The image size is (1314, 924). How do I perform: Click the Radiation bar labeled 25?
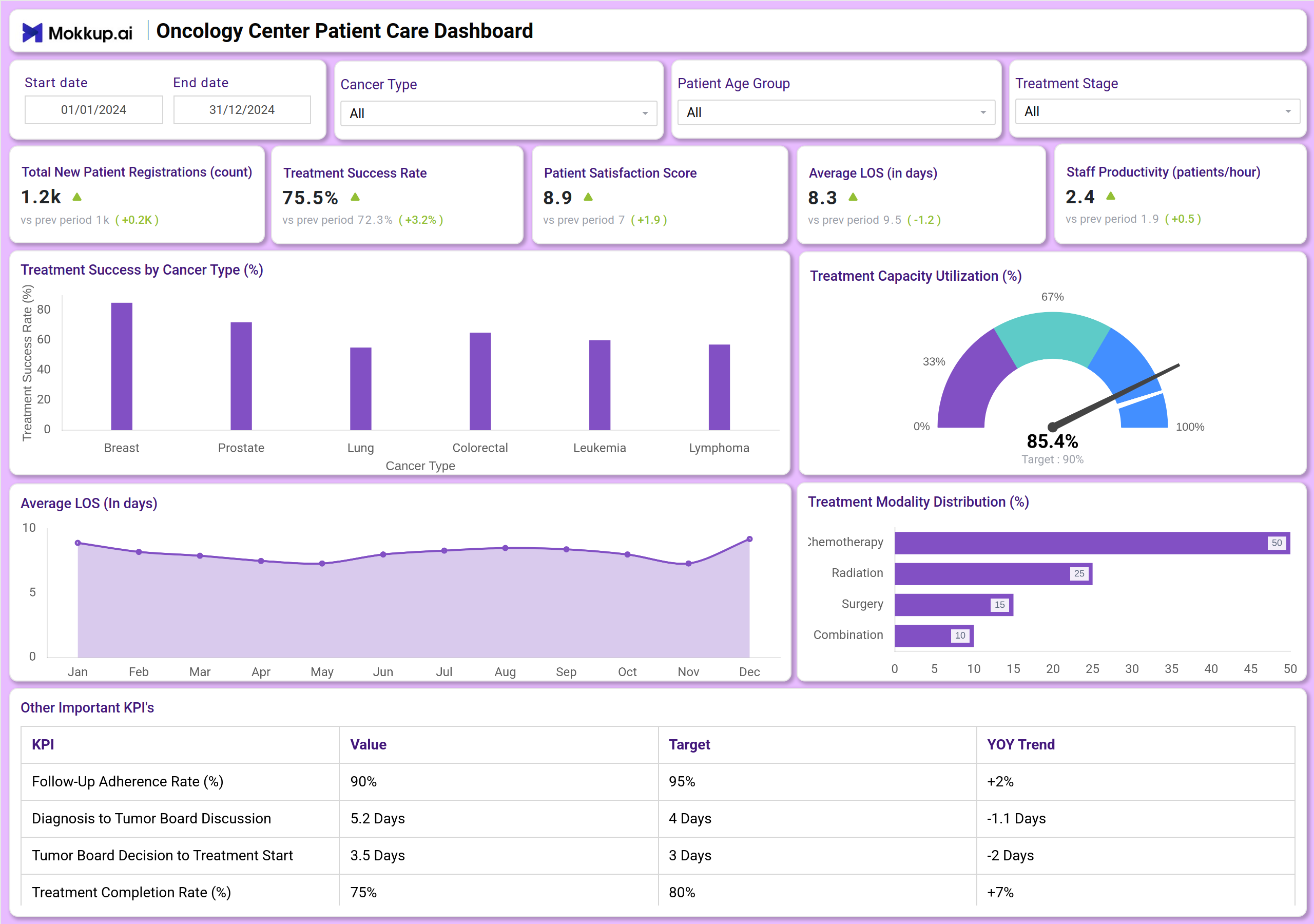pyautogui.click(x=994, y=573)
